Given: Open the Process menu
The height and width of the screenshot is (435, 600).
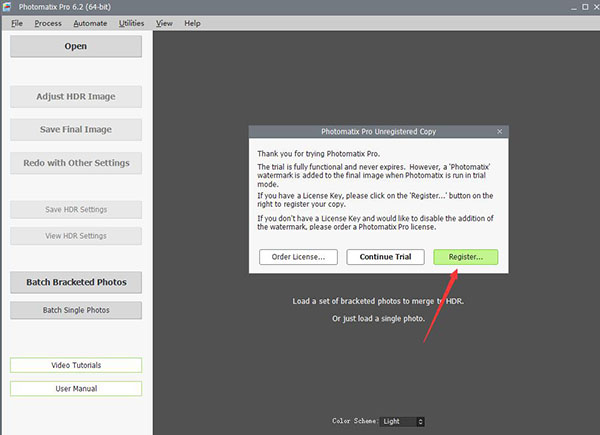Looking at the screenshot, I should 48,23.
